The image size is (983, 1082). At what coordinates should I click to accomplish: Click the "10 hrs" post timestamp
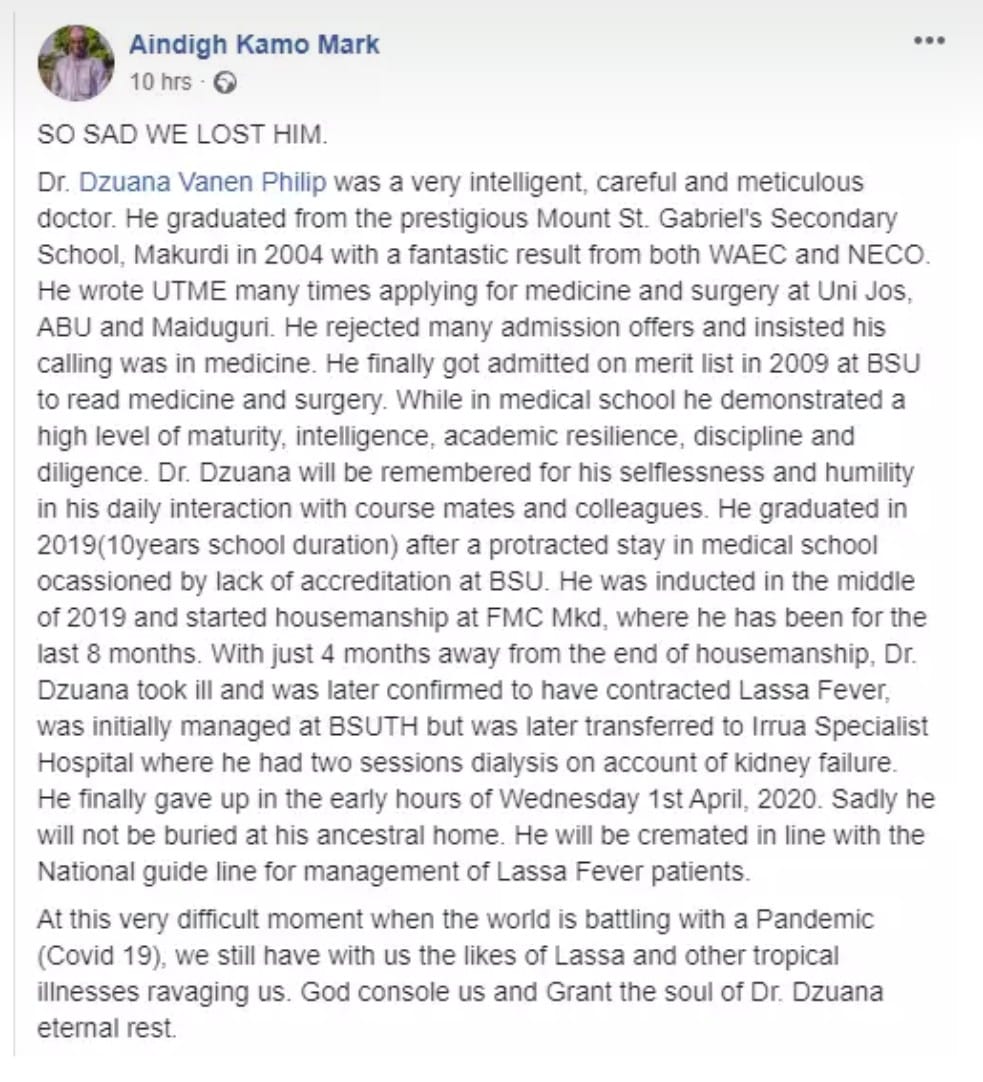click(x=160, y=82)
